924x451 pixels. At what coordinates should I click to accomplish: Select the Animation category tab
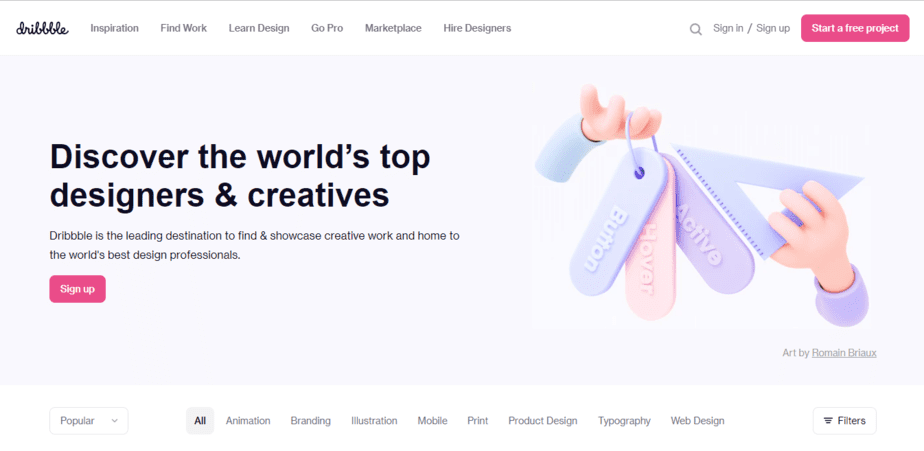point(248,421)
